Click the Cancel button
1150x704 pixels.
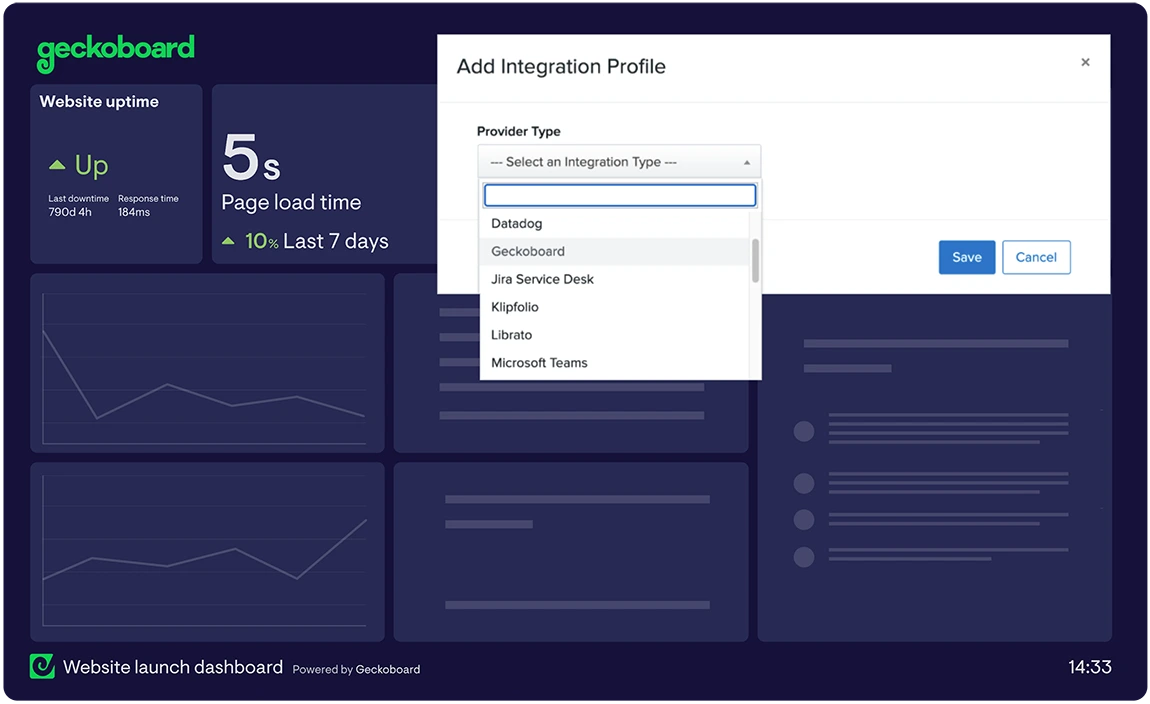(1036, 257)
